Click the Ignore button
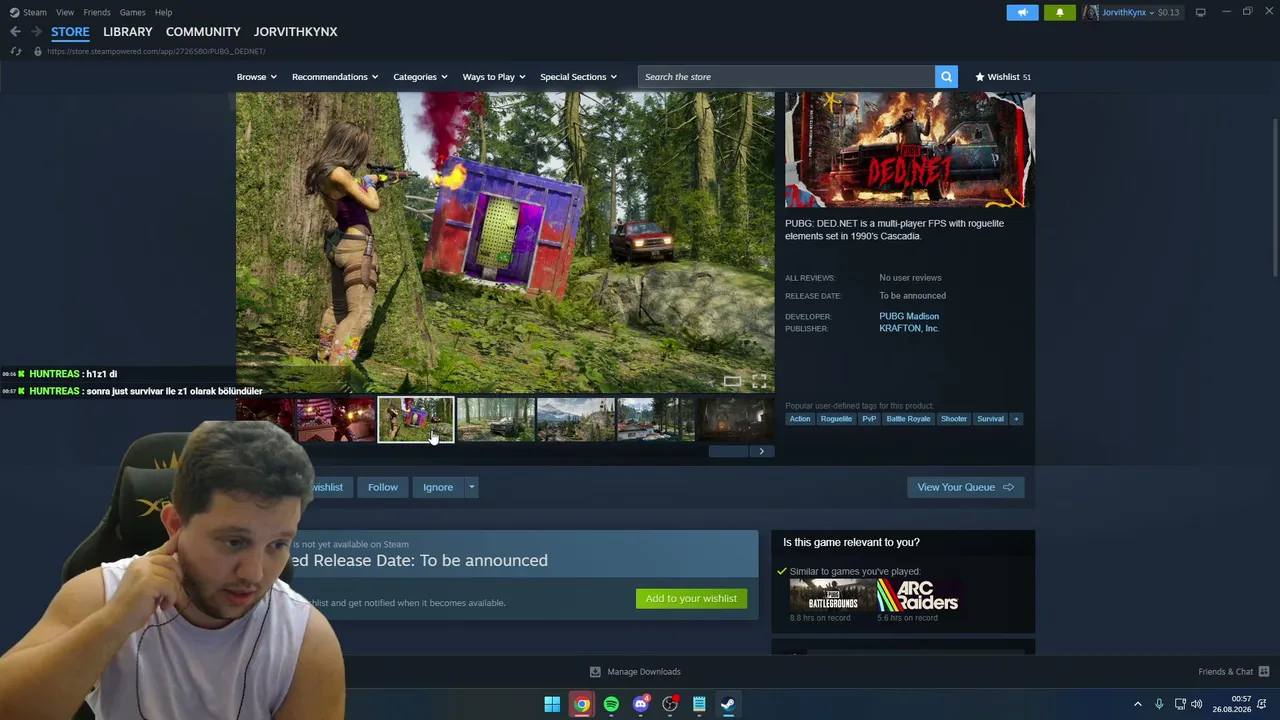Viewport: 1280px width, 720px height. coord(438,487)
